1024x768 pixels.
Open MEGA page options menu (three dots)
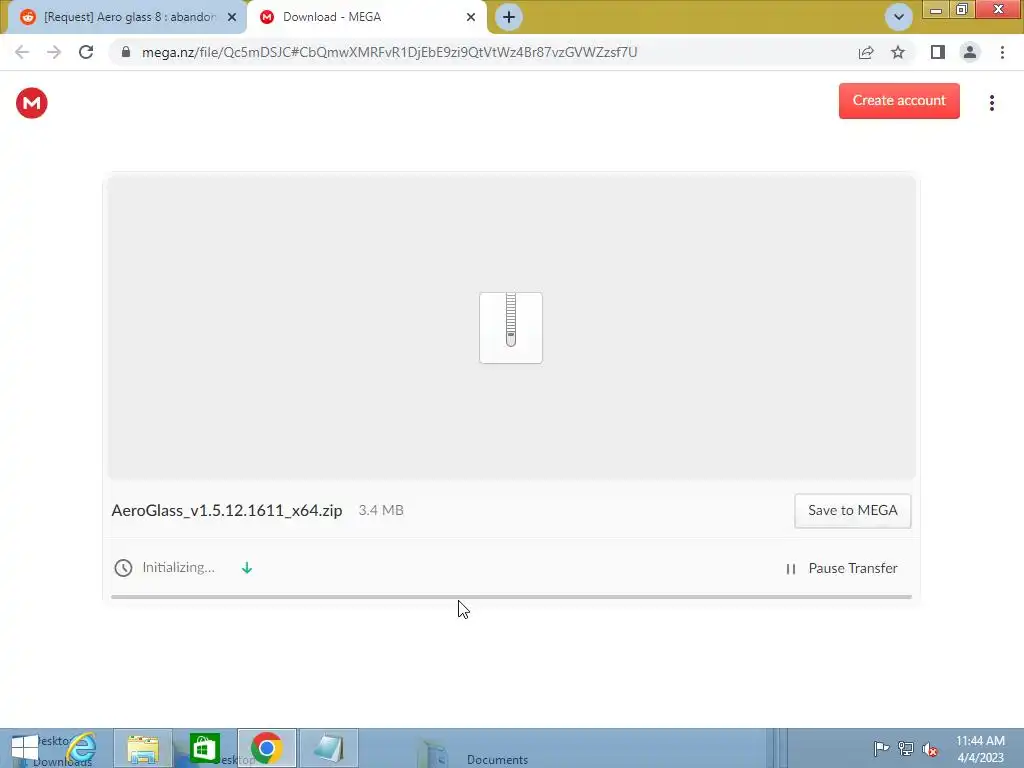(x=991, y=103)
